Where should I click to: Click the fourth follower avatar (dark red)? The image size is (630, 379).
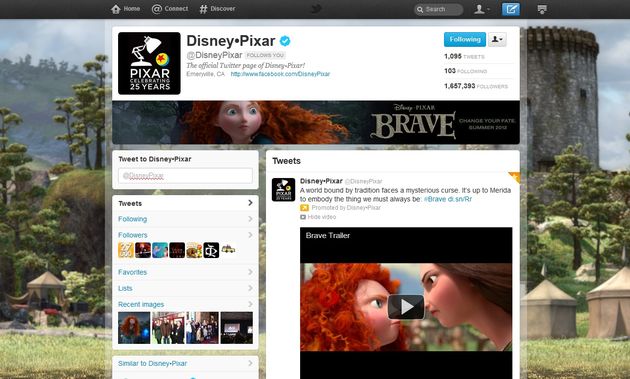[x=177, y=250]
